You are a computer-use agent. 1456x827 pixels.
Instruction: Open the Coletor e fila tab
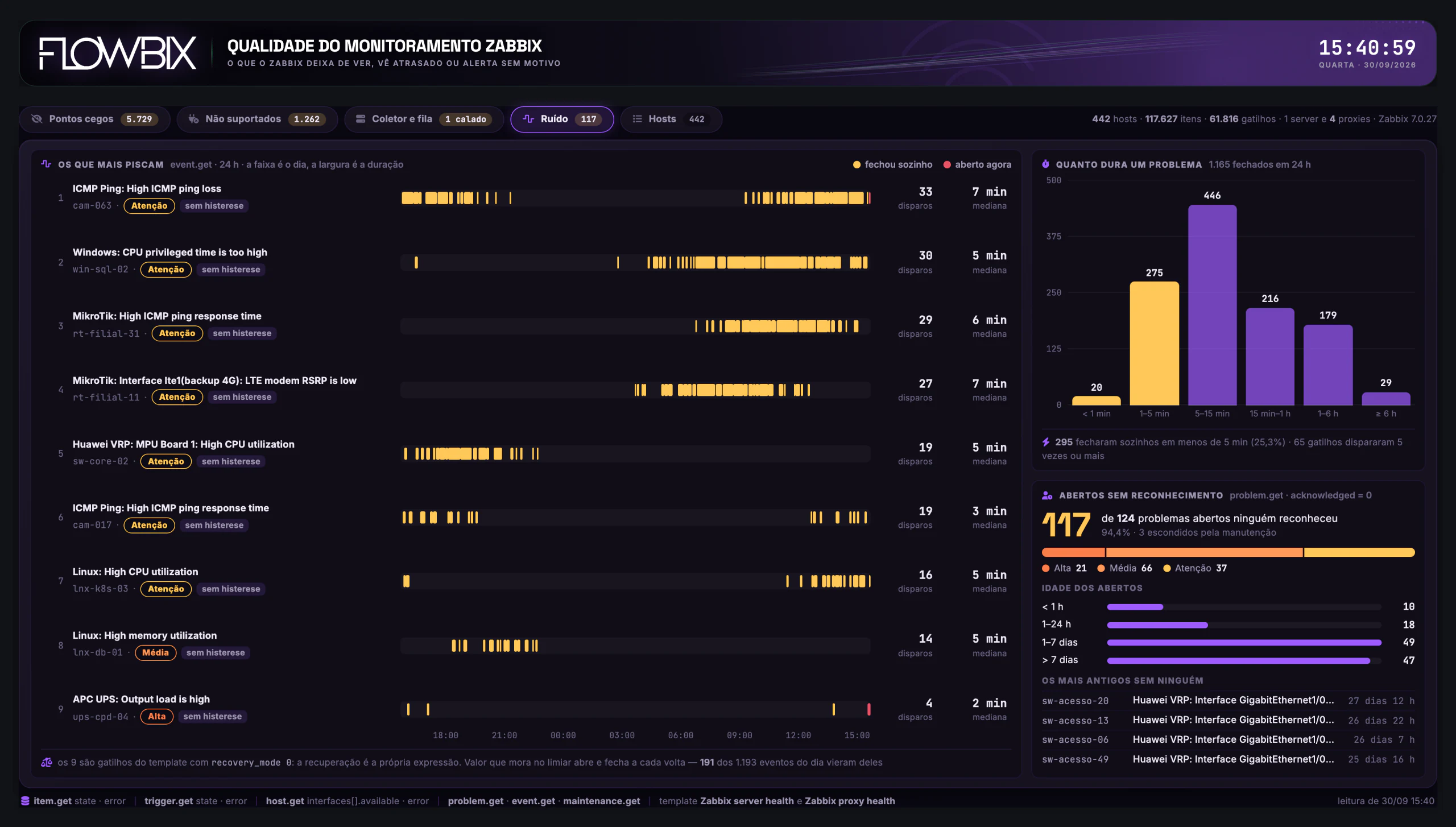coord(424,119)
